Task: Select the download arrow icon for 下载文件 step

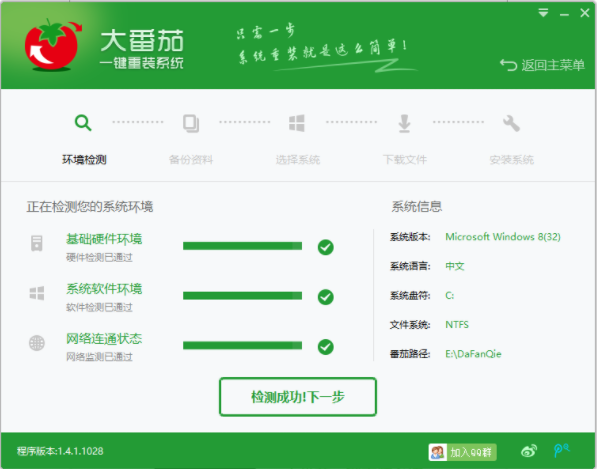Action: 404,123
